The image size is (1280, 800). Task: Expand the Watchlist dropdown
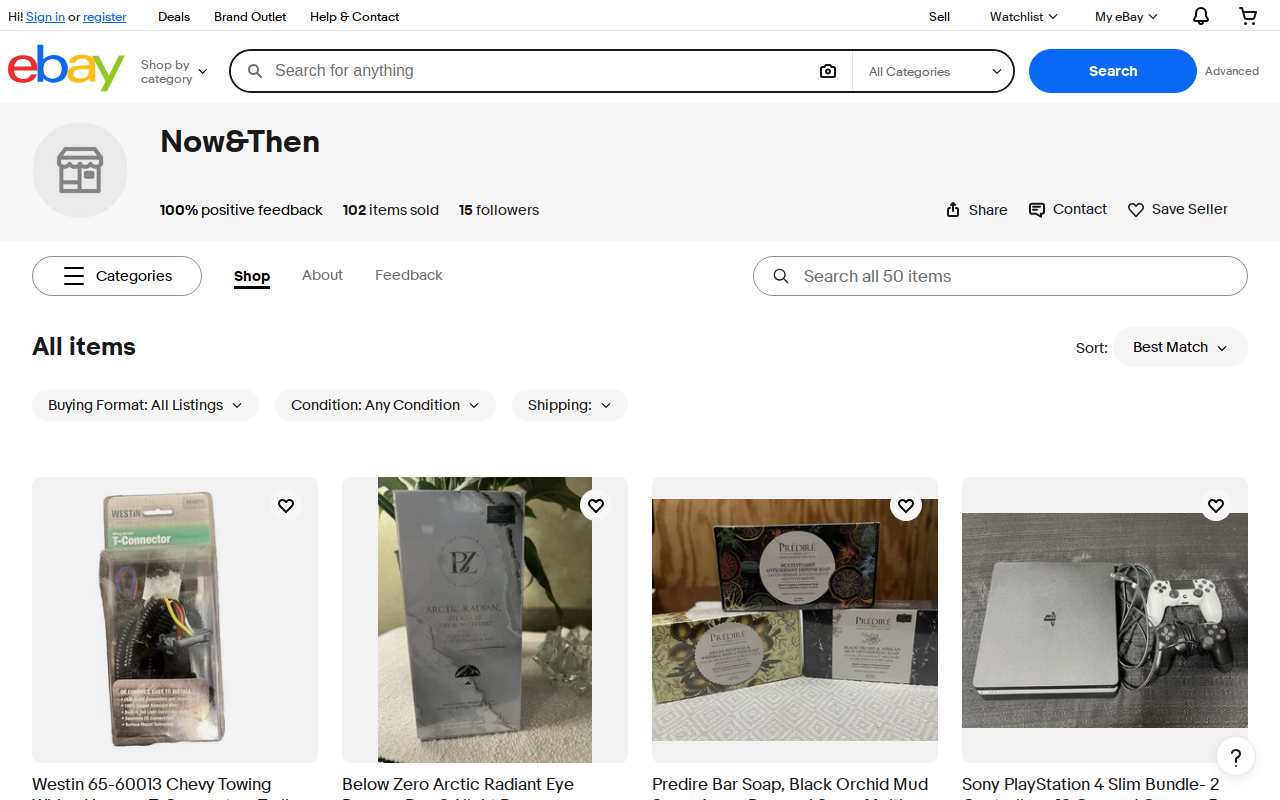pyautogui.click(x=1023, y=16)
